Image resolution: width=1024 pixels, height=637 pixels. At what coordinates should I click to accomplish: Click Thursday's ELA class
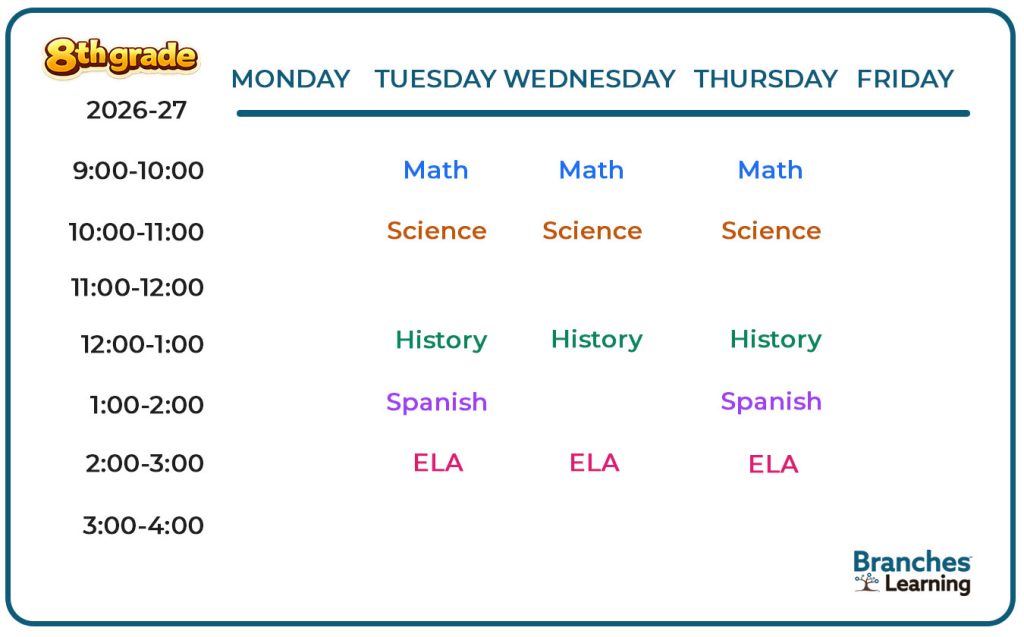point(773,464)
